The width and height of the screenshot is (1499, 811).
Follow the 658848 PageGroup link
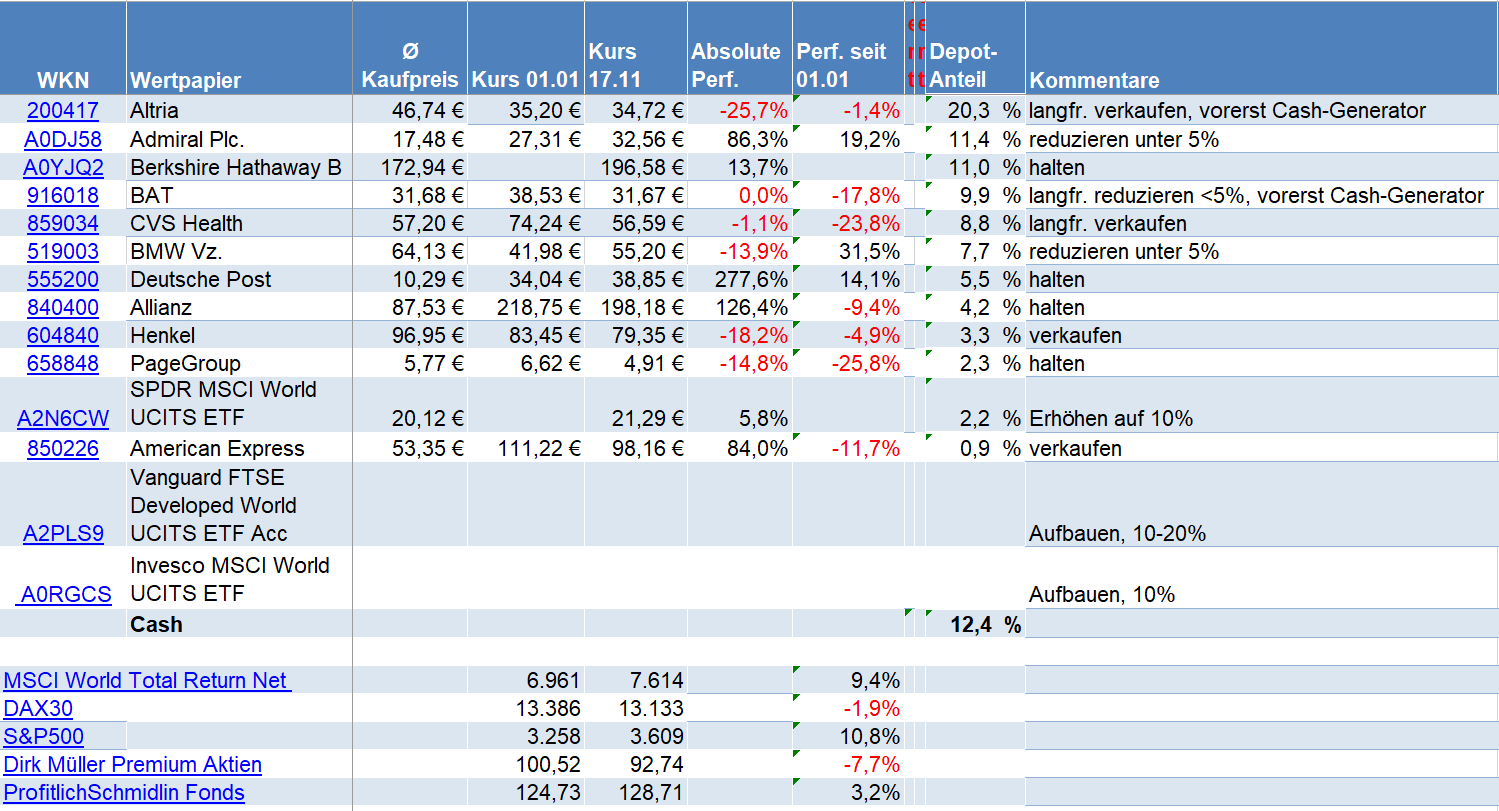click(x=63, y=363)
